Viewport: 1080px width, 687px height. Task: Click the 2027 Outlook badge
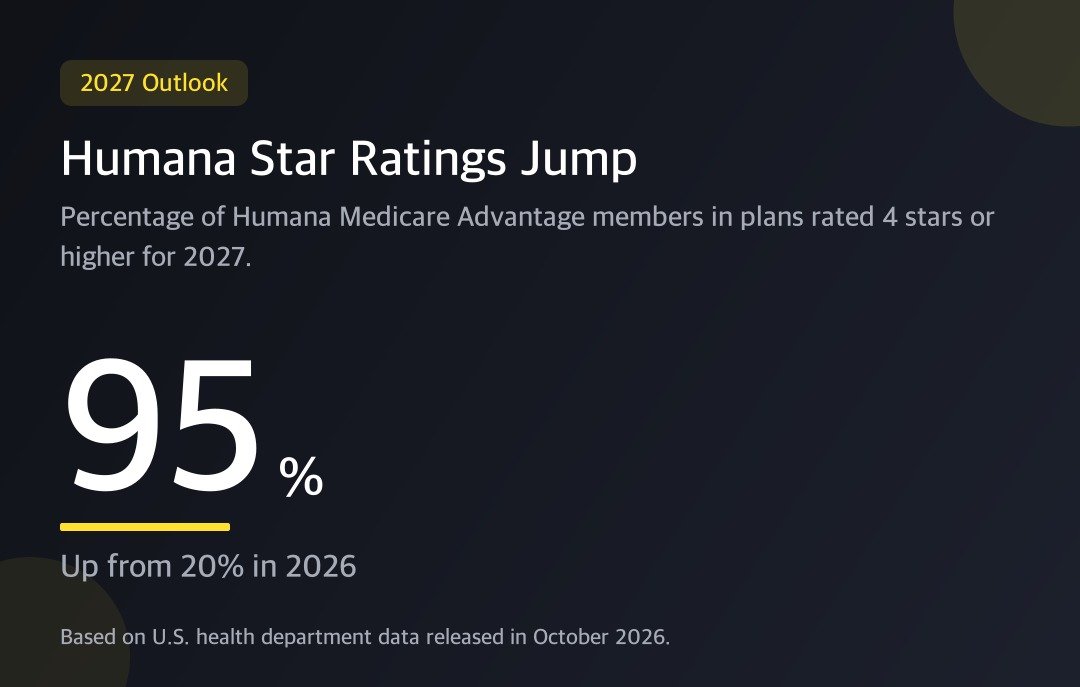point(154,83)
